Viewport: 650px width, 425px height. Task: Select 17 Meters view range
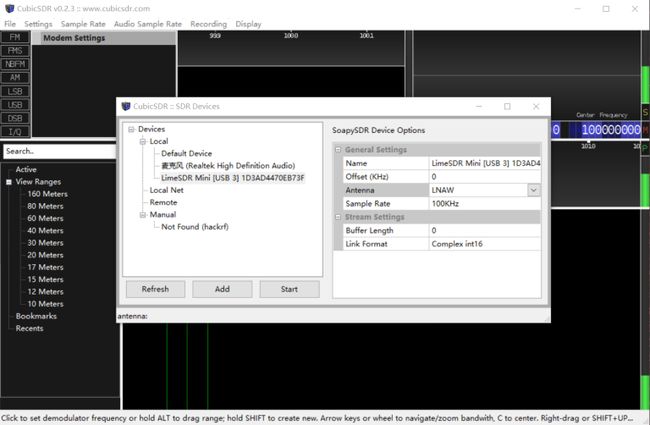coord(45,267)
